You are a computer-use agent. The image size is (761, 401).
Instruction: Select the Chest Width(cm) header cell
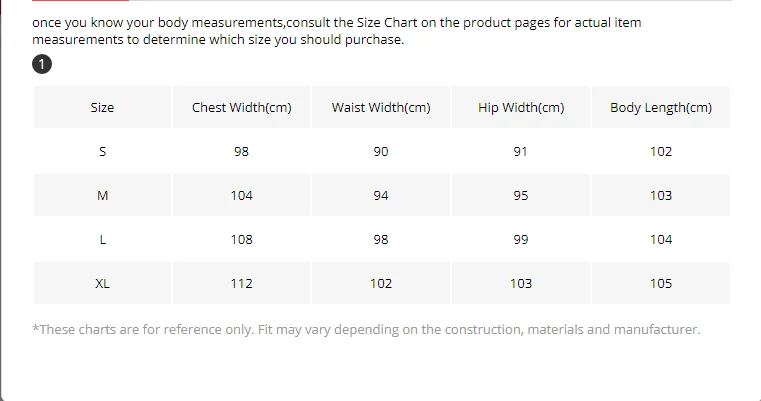pyautogui.click(x=241, y=107)
